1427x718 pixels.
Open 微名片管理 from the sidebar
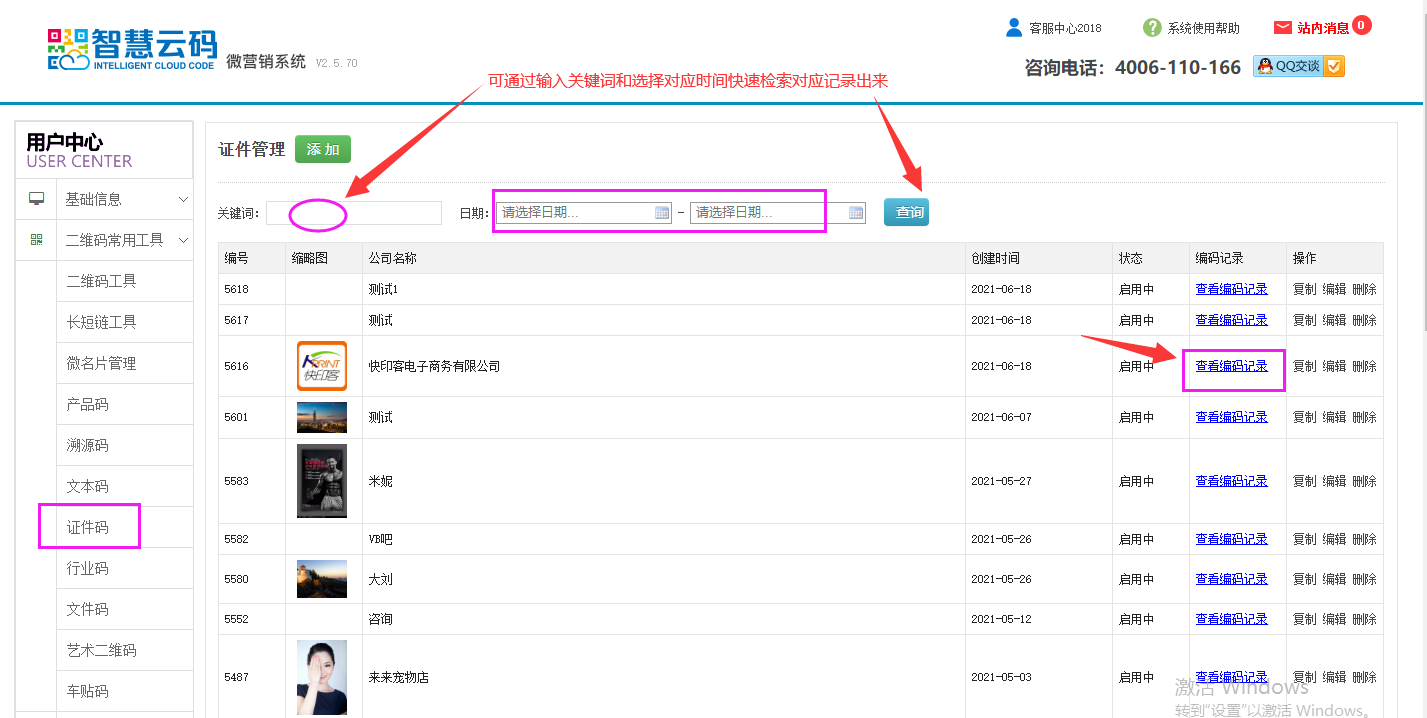tap(101, 363)
